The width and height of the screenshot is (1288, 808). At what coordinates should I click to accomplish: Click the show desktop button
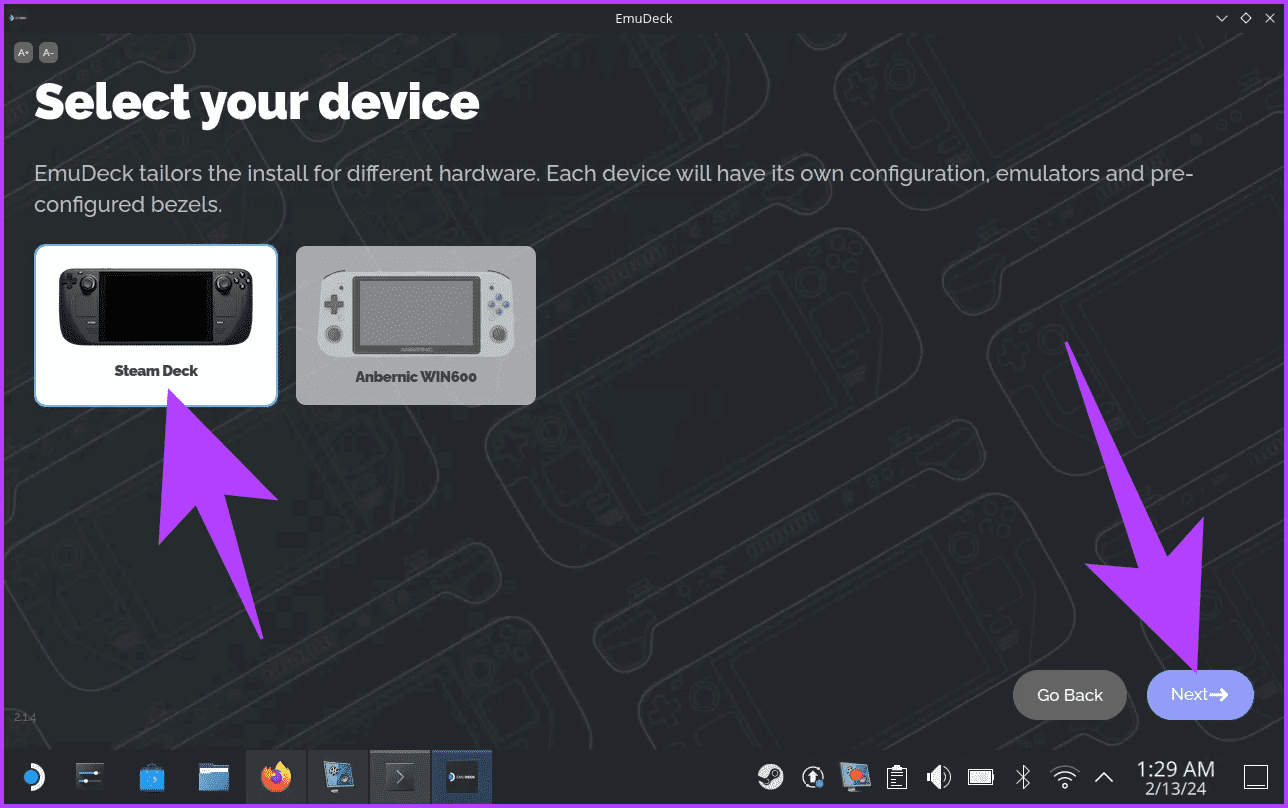point(1255,777)
